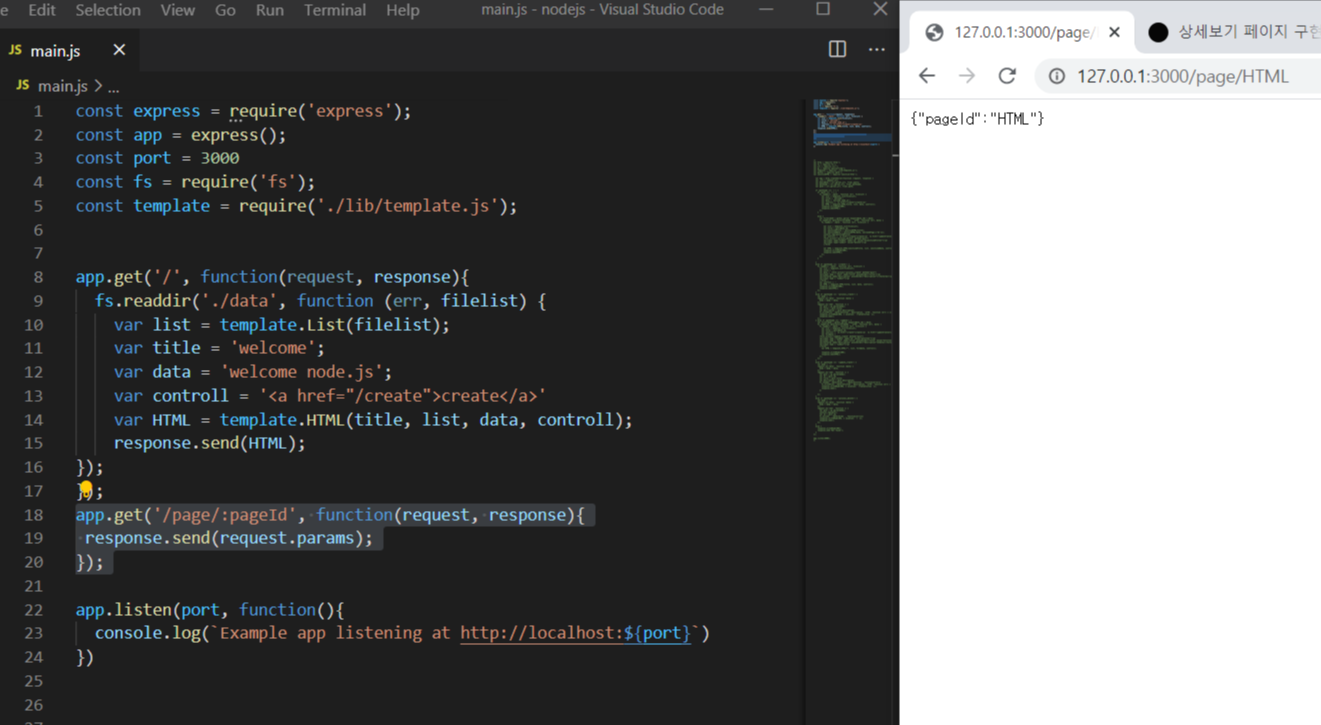Open the Edit menu

pyautogui.click(x=42, y=10)
